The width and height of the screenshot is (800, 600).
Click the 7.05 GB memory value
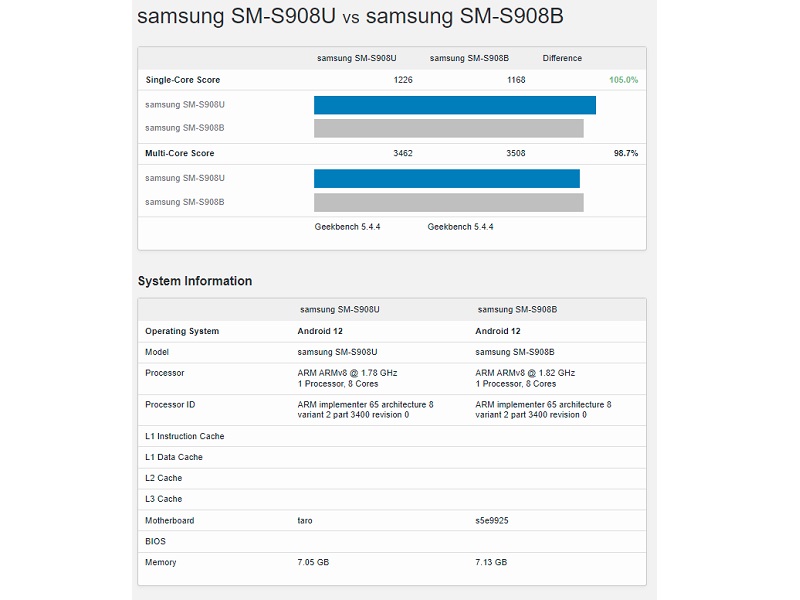313,563
